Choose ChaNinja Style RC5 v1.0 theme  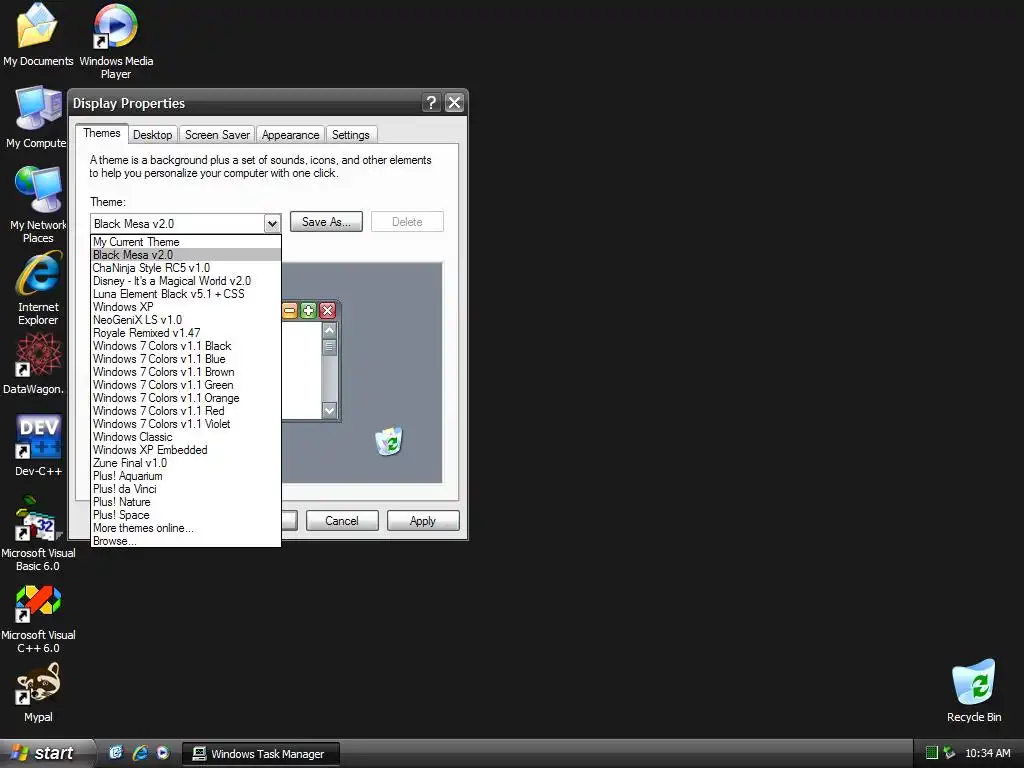click(185, 268)
